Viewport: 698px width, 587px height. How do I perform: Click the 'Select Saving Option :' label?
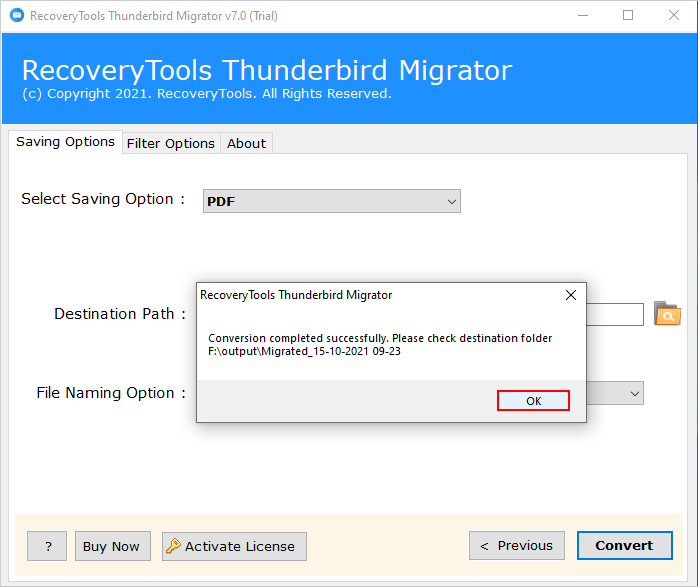(x=103, y=199)
